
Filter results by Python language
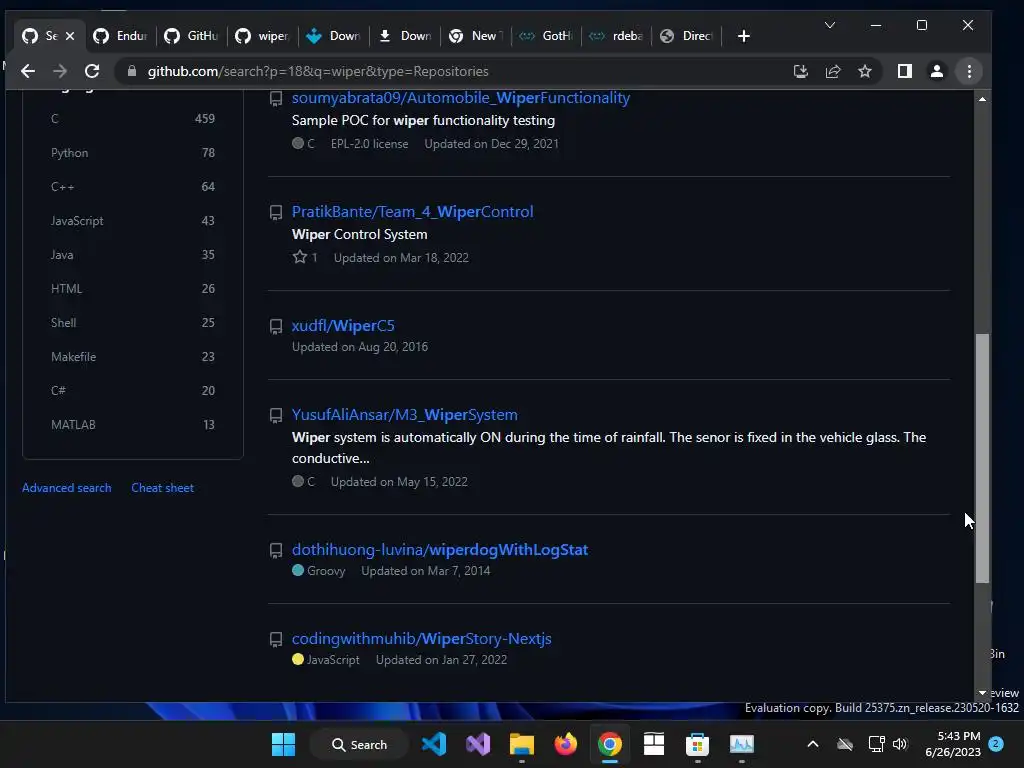pos(133,152)
